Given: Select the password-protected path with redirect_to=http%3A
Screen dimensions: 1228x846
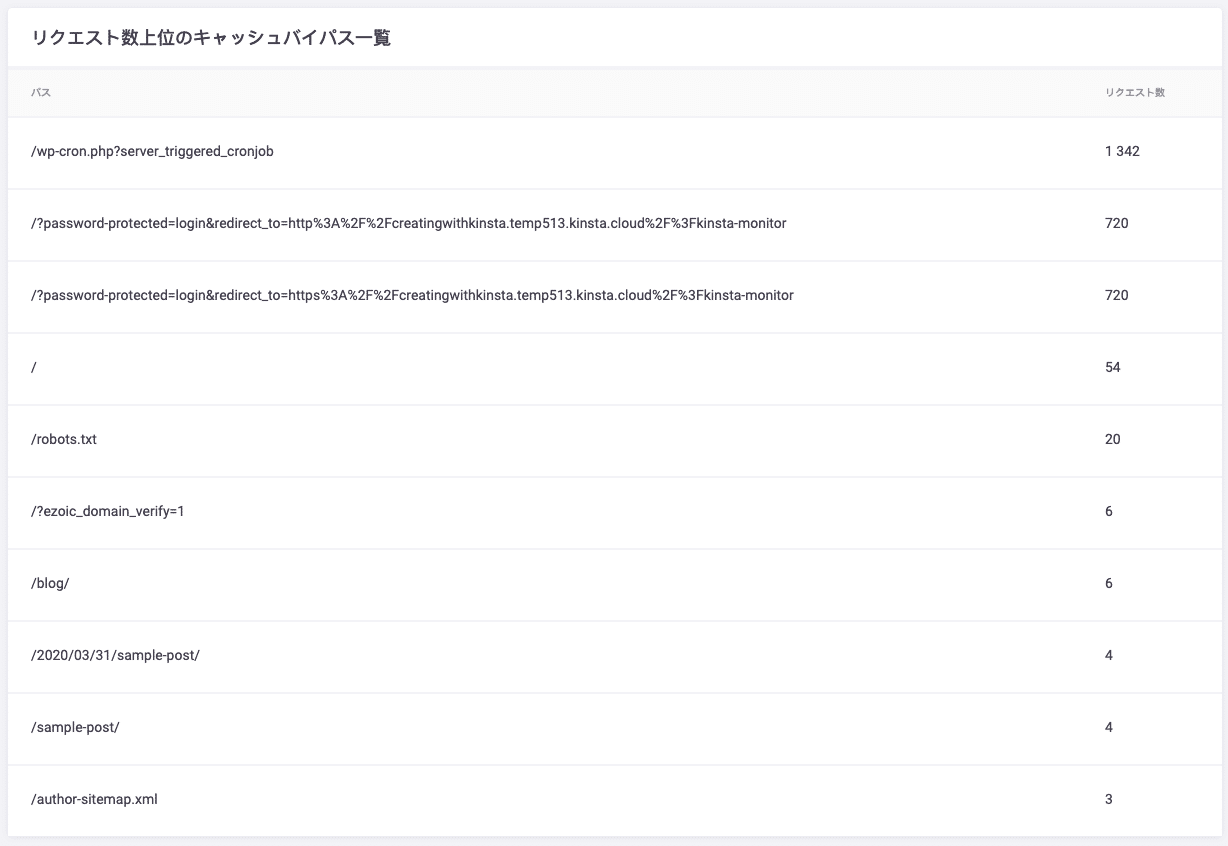Looking at the screenshot, I should pyautogui.click(x=408, y=224).
